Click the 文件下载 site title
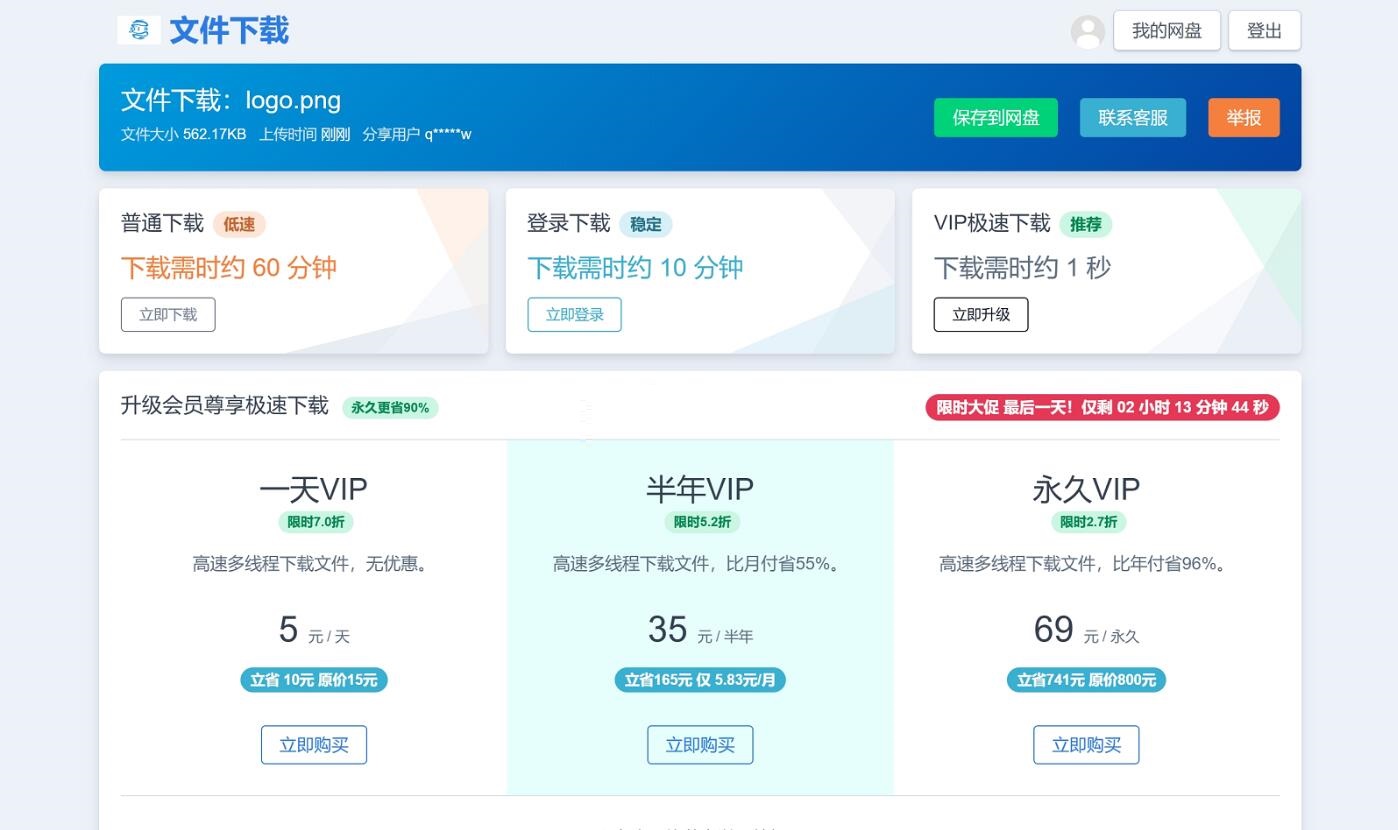The image size is (1398, 830). [x=229, y=30]
